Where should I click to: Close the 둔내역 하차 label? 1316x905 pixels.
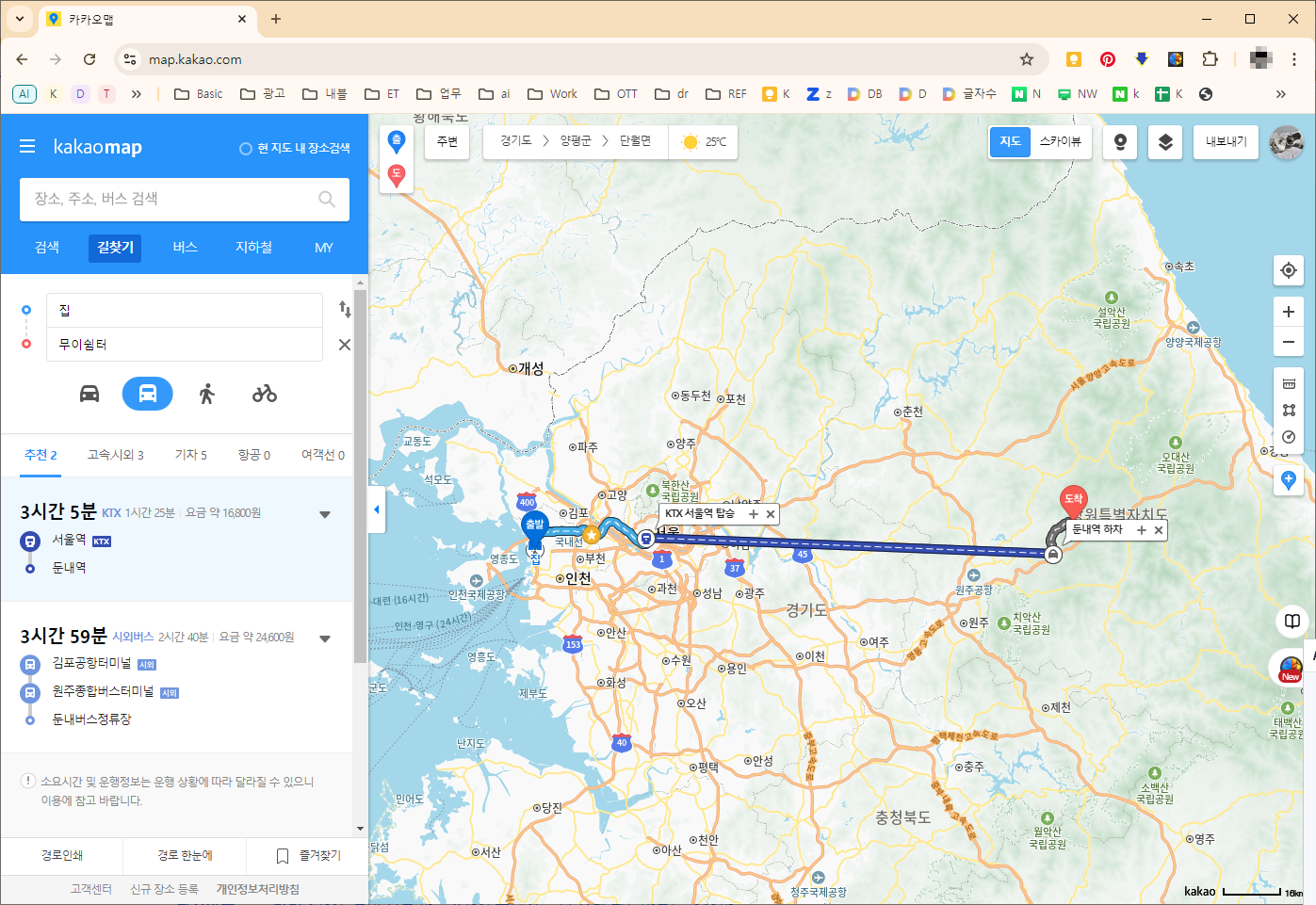tap(1159, 530)
